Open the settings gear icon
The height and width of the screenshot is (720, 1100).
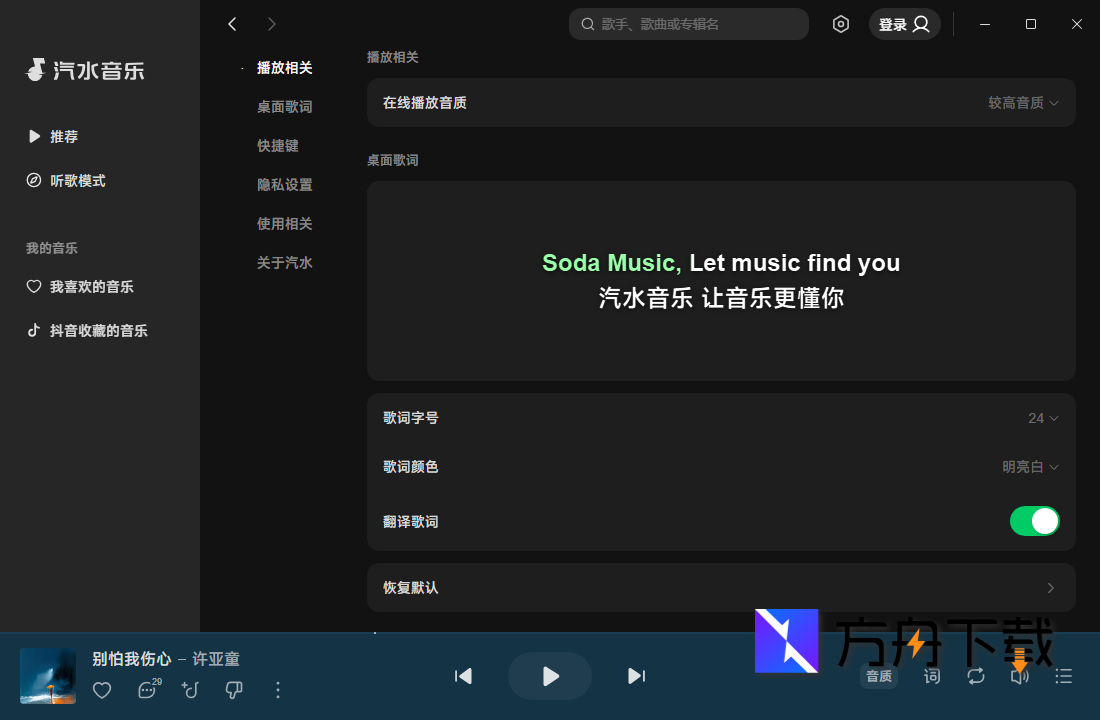click(x=841, y=23)
